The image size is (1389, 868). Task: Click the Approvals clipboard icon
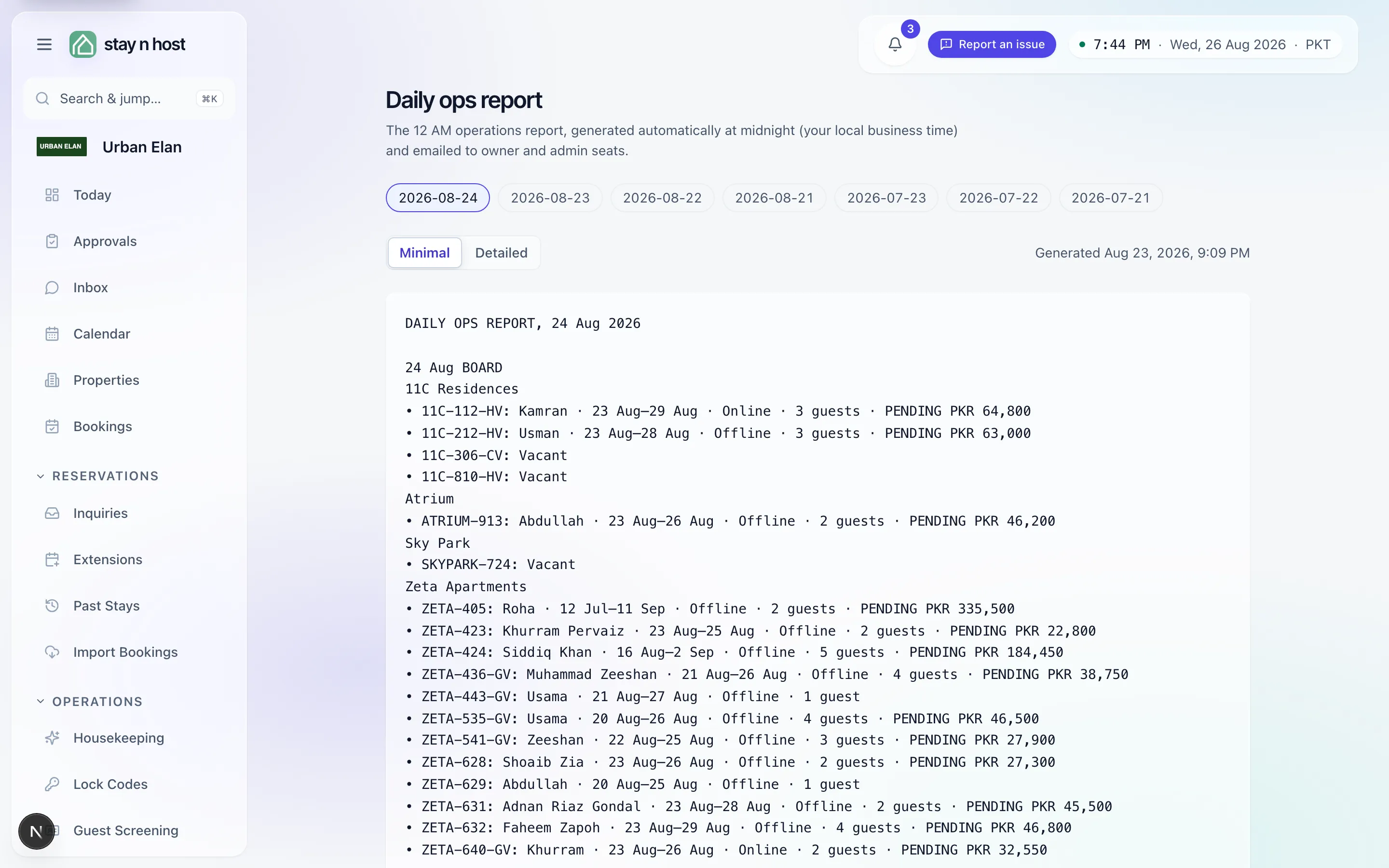coord(52,241)
